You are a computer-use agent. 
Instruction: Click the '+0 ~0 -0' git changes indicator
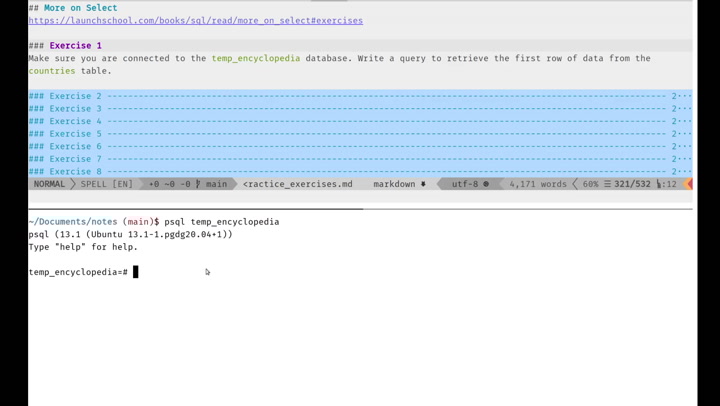[x=169, y=184]
